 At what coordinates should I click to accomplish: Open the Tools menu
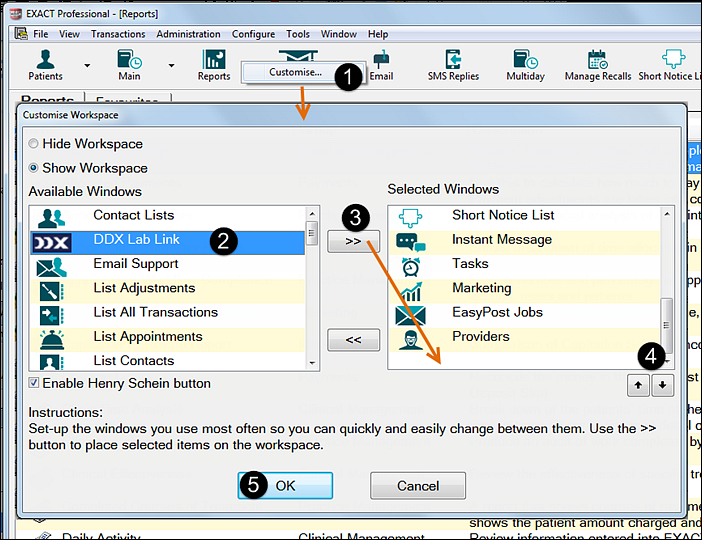pos(298,34)
